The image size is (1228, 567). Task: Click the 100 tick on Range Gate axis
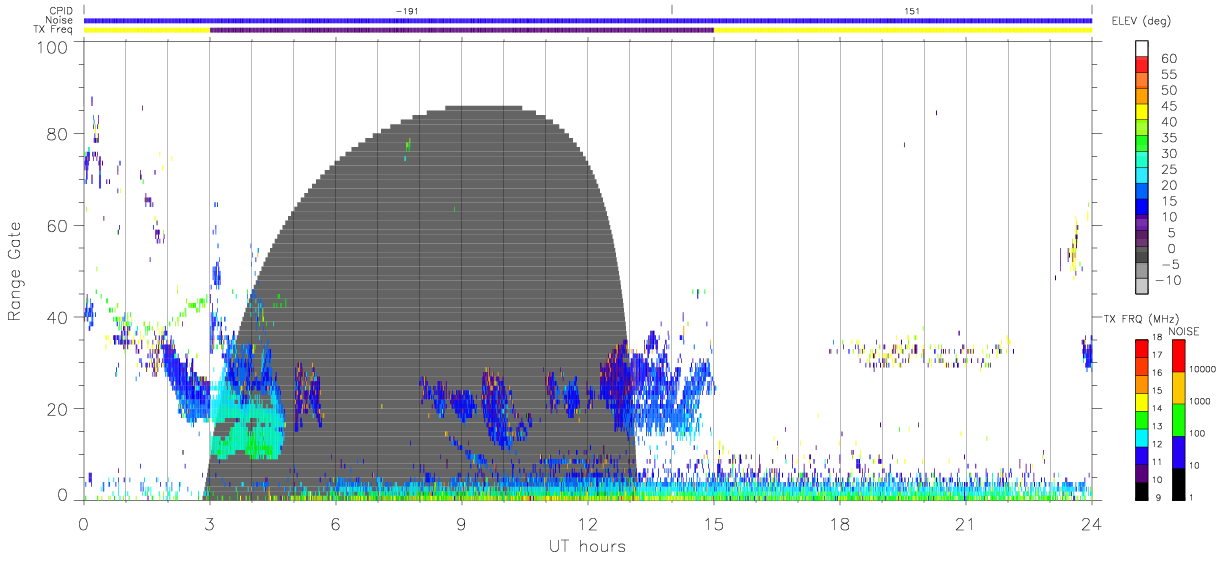(x=51, y=46)
